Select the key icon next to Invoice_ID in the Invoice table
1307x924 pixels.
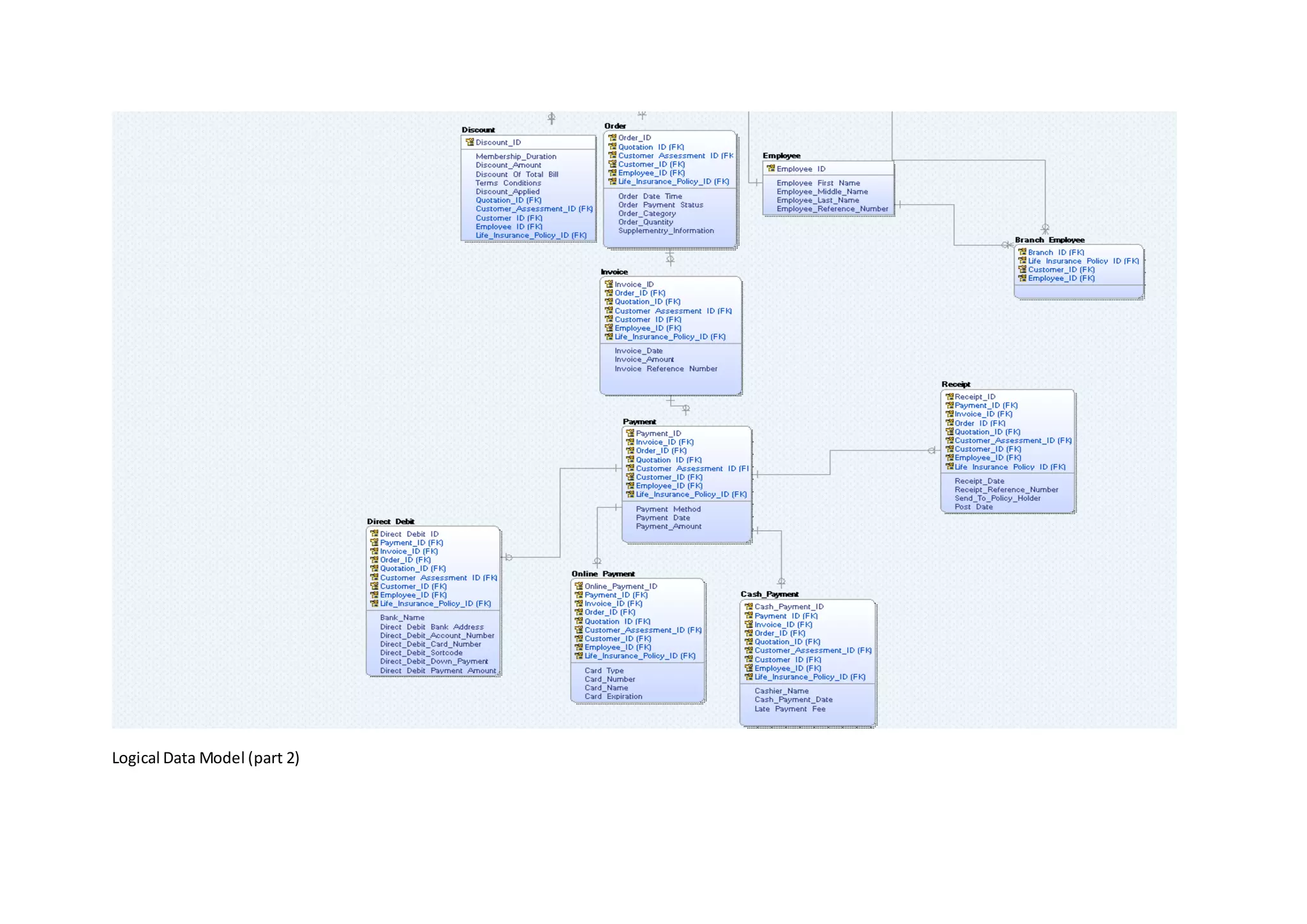[609, 284]
